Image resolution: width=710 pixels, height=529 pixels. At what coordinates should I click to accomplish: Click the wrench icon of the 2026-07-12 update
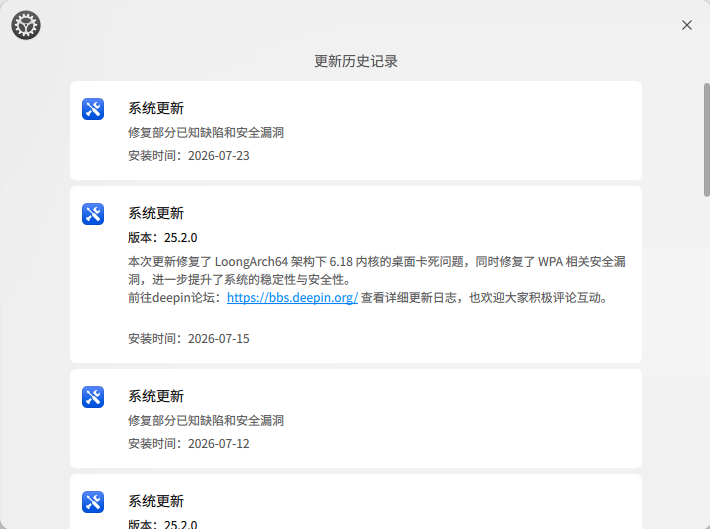tap(93, 397)
